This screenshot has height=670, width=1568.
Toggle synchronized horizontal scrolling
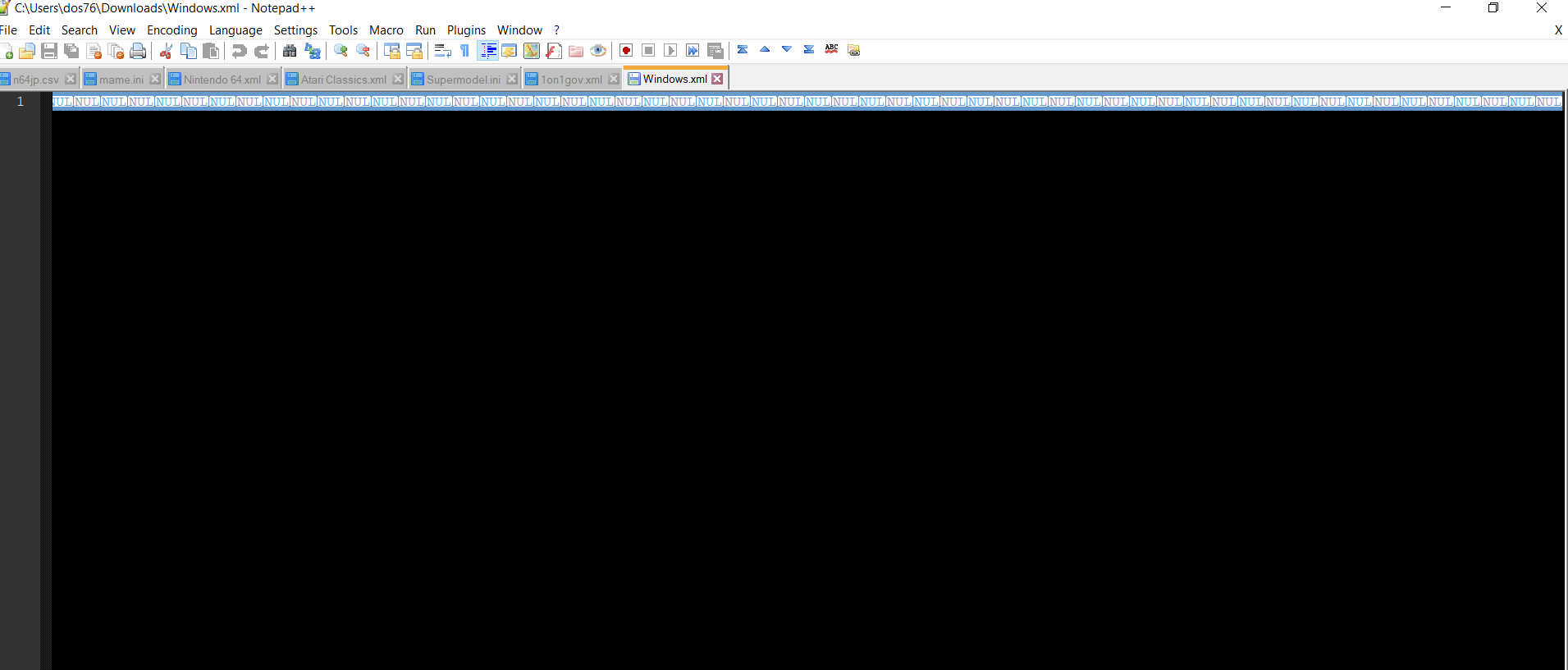[x=414, y=51]
